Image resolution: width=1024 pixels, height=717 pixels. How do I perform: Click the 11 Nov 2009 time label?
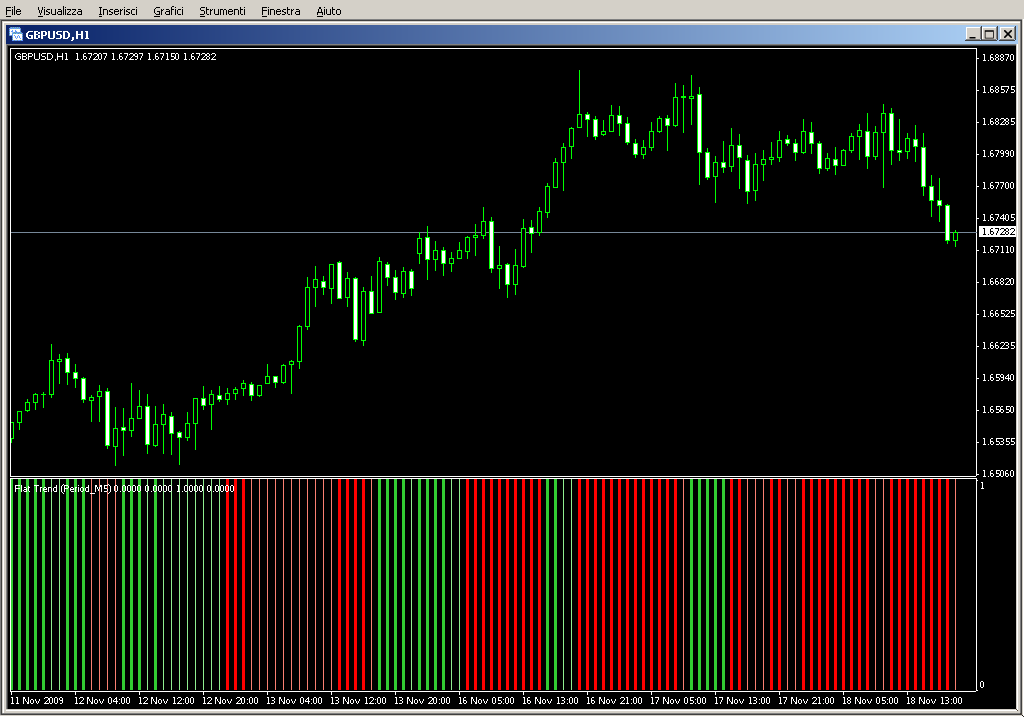click(37, 701)
